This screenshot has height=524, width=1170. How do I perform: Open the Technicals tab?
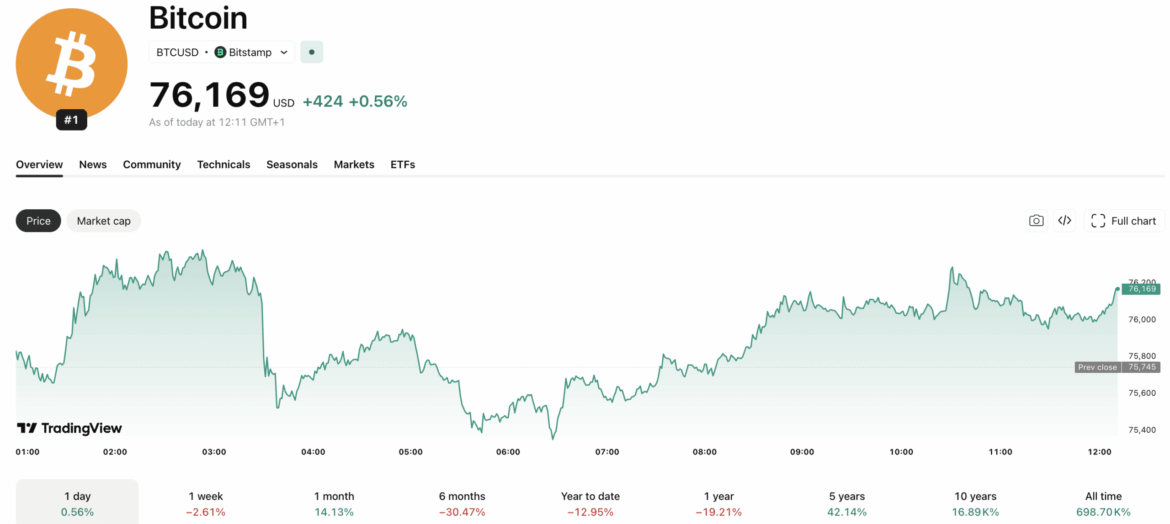pyautogui.click(x=223, y=164)
